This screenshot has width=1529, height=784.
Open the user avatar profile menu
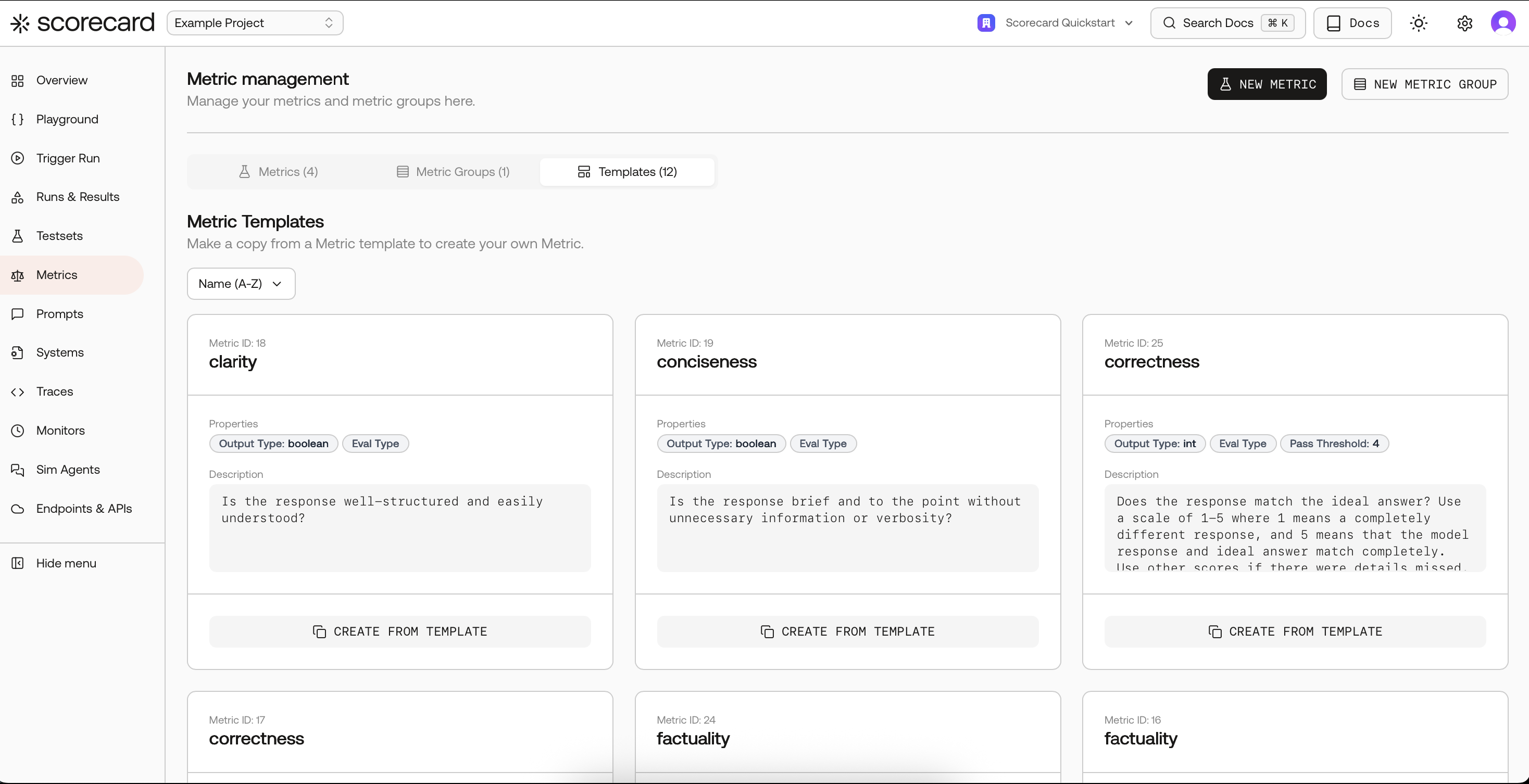[1503, 23]
